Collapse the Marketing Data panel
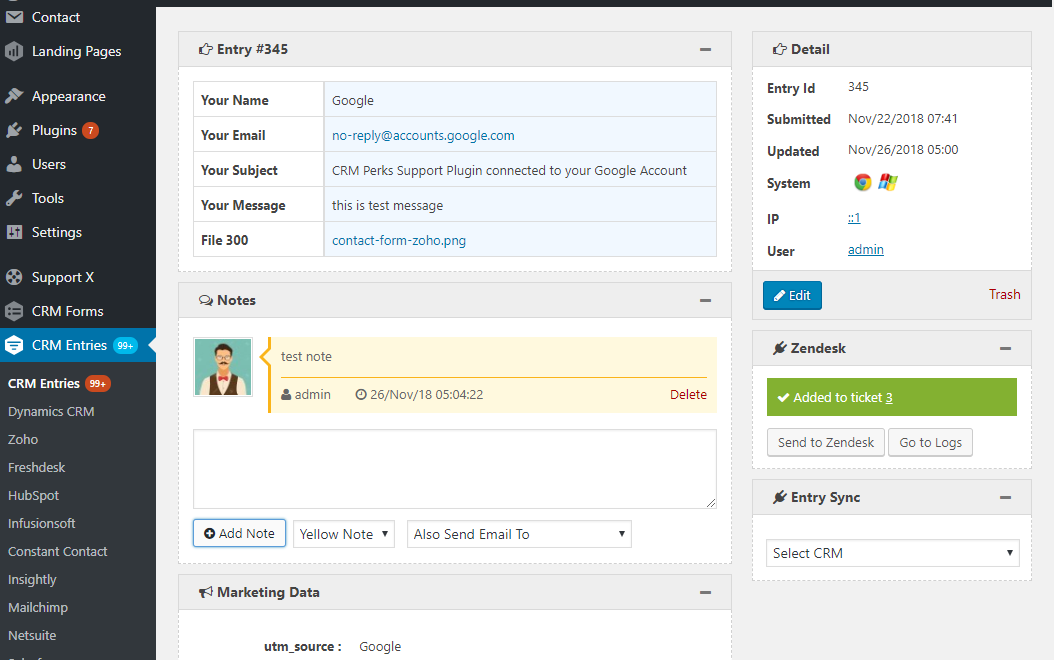The image size is (1054, 660). point(705,592)
